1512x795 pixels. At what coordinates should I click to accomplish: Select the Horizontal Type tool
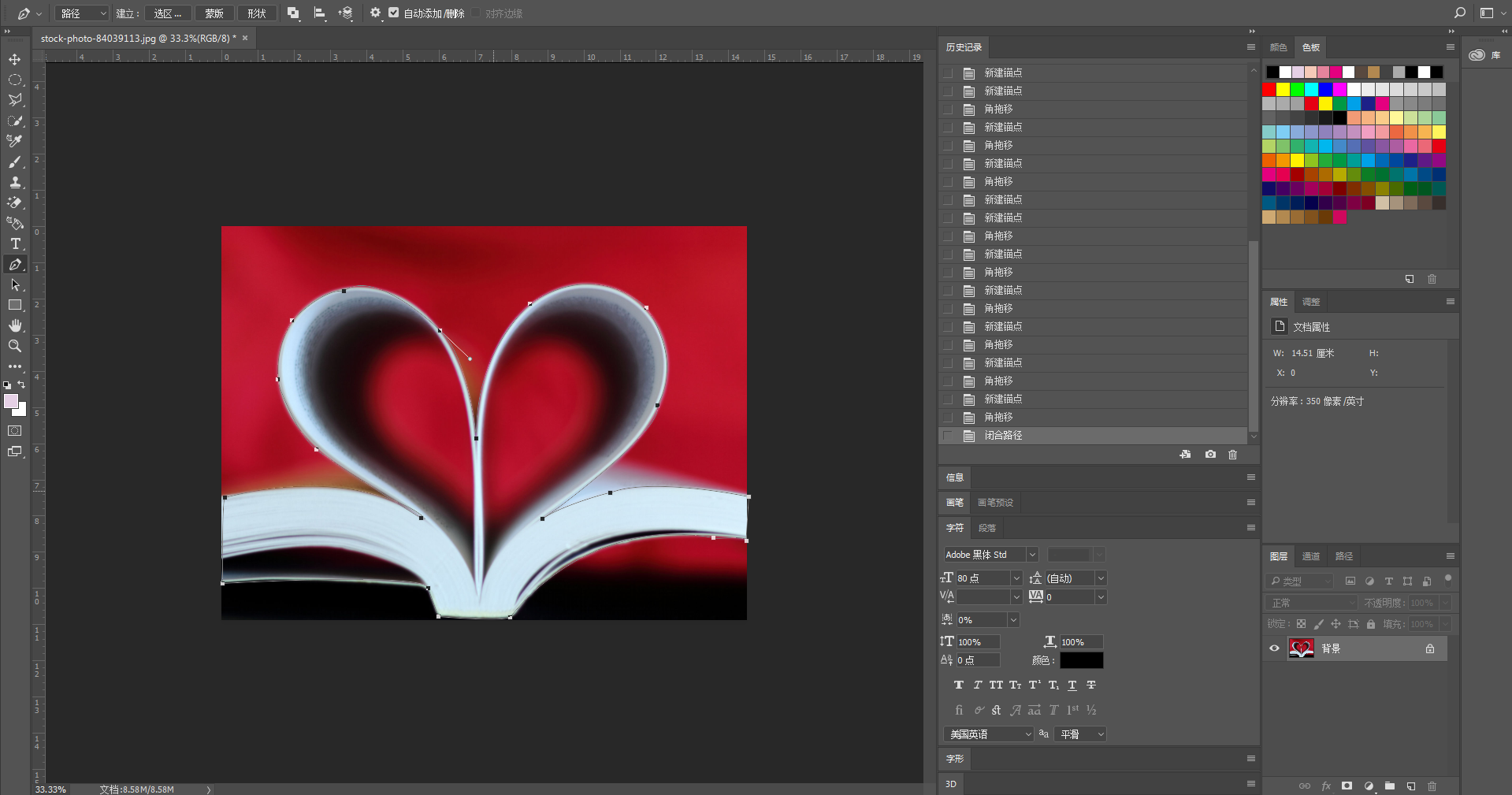coord(15,243)
